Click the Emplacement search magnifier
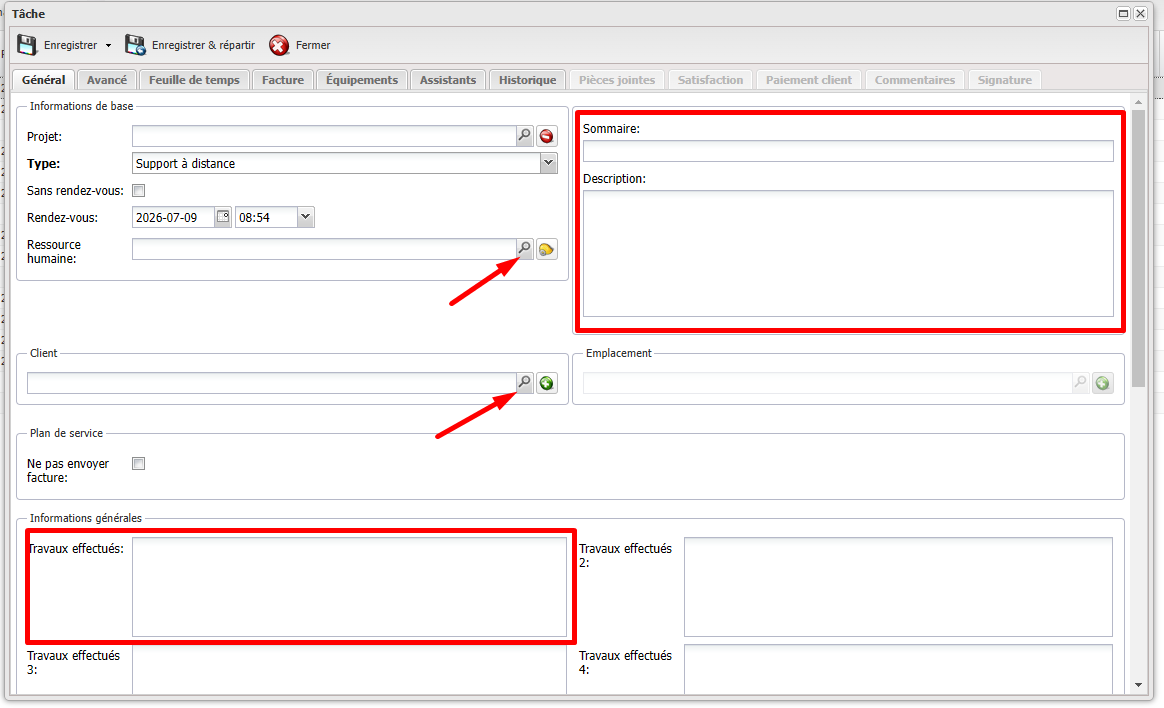Viewport: 1164px width, 708px height. pos(1081,382)
